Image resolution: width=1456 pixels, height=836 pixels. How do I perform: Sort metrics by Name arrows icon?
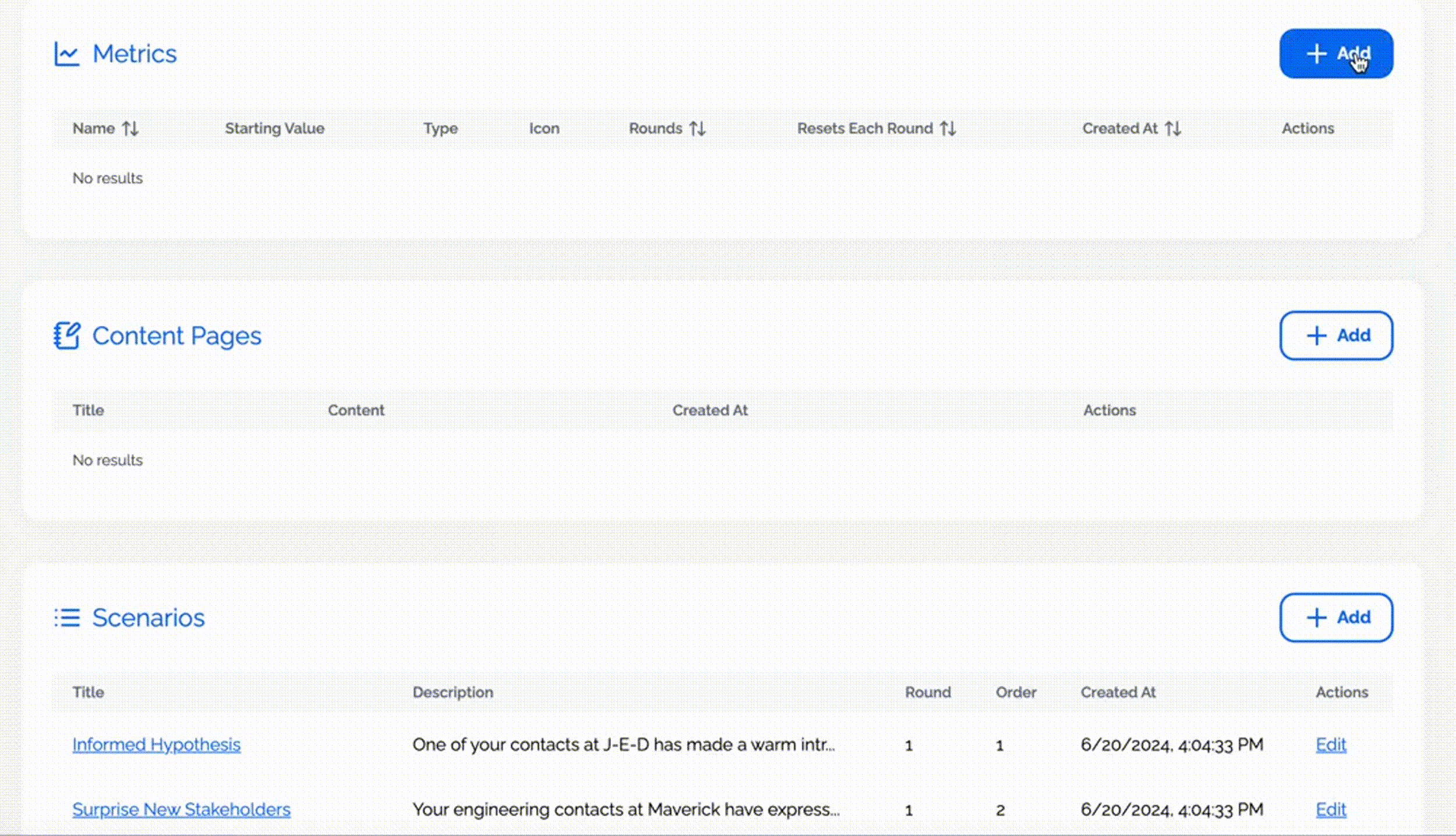point(130,128)
